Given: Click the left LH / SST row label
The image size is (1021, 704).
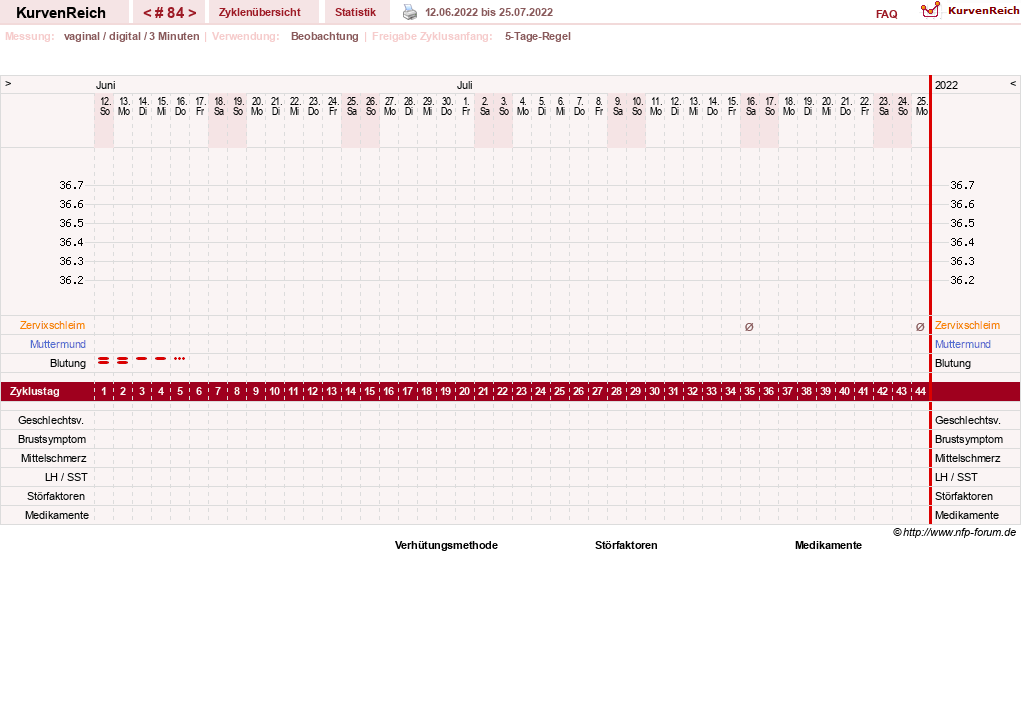Looking at the screenshot, I should pyautogui.click(x=66, y=477).
